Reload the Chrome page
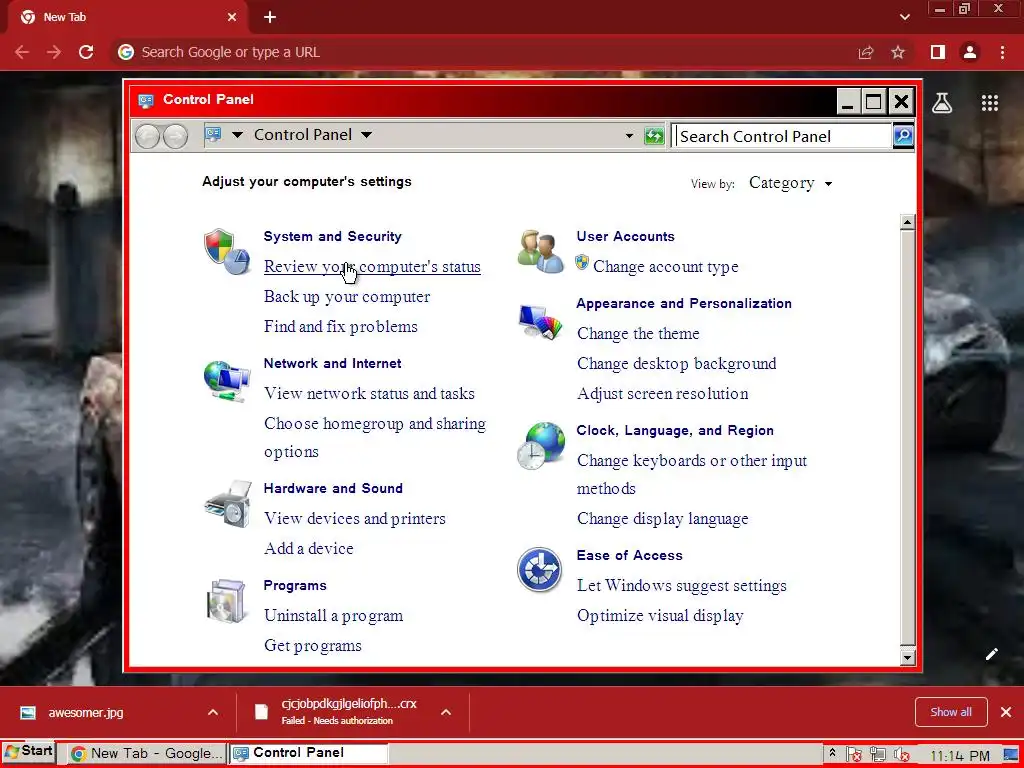The width and height of the screenshot is (1024, 768). [86, 52]
